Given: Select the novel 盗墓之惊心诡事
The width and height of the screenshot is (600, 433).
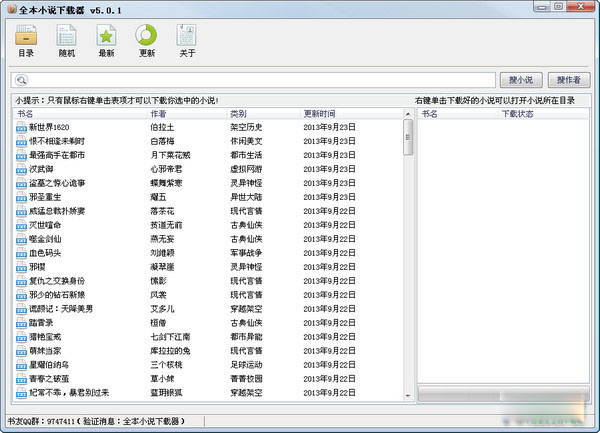Looking at the screenshot, I should pyautogui.click(x=57, y=183).
